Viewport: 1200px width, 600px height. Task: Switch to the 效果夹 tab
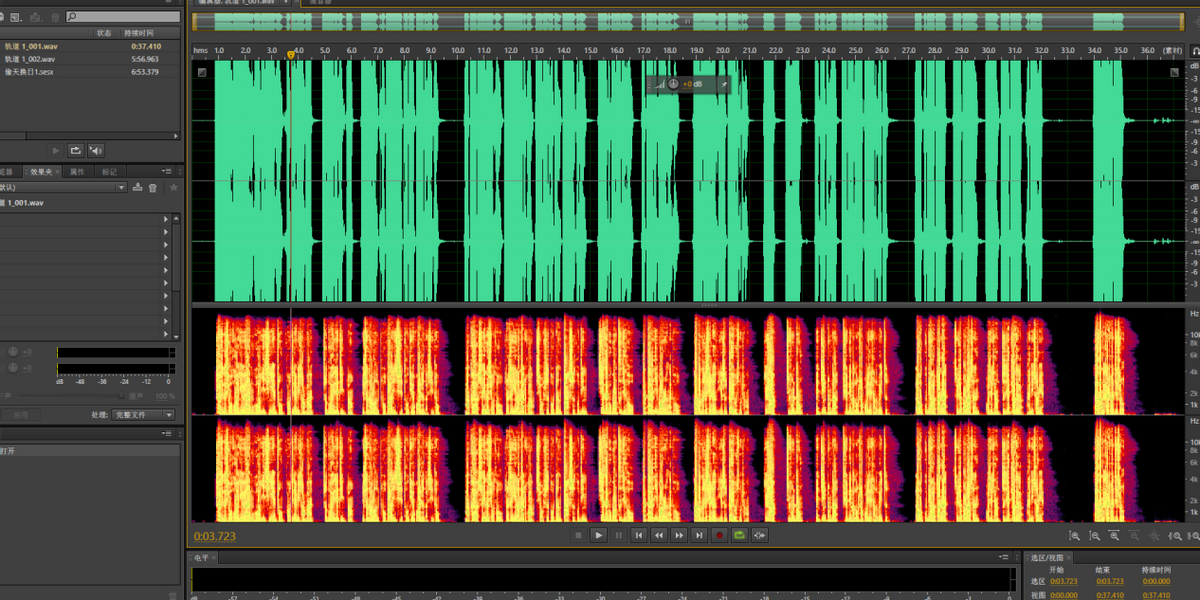(41, 172)
